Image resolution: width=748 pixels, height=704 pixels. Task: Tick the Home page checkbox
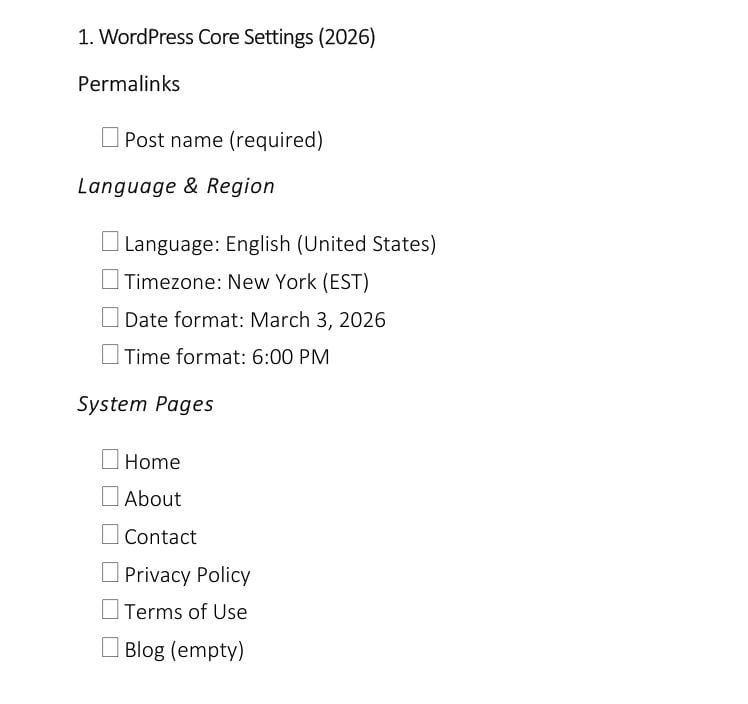coord(110,459)
